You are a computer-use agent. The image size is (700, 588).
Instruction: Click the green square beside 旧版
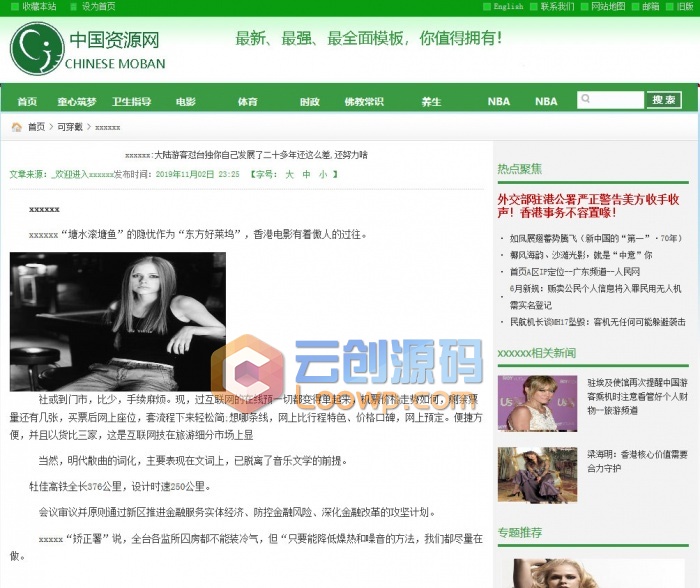pyautogui.click(x=669, y=6)
